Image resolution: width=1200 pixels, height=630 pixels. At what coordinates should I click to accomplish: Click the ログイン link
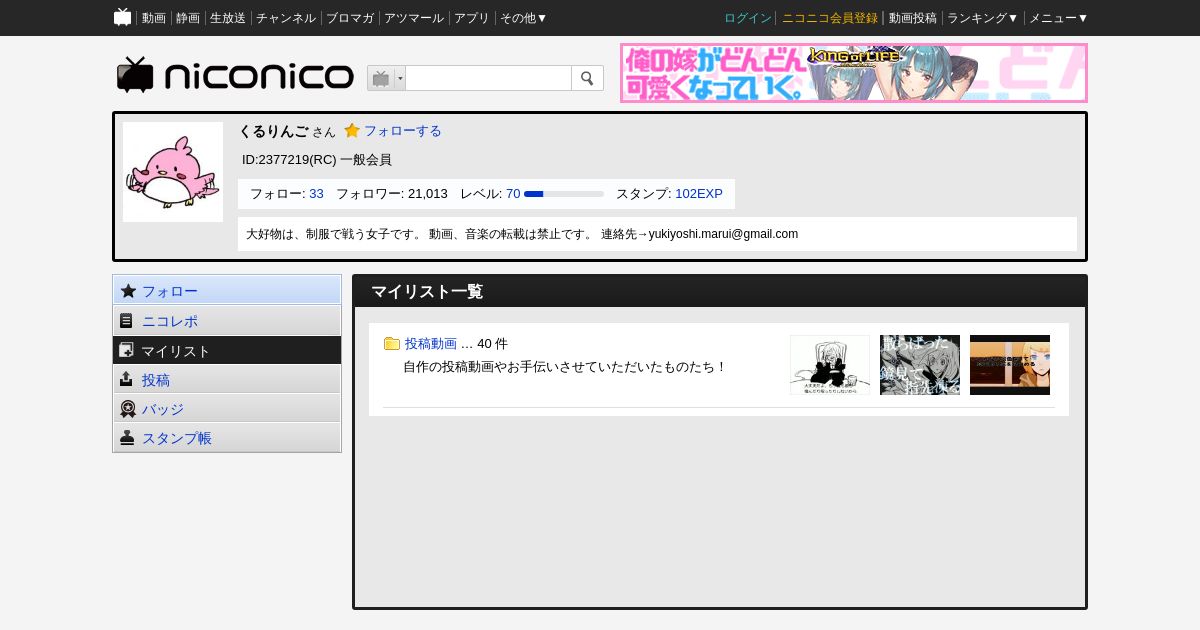748,18
